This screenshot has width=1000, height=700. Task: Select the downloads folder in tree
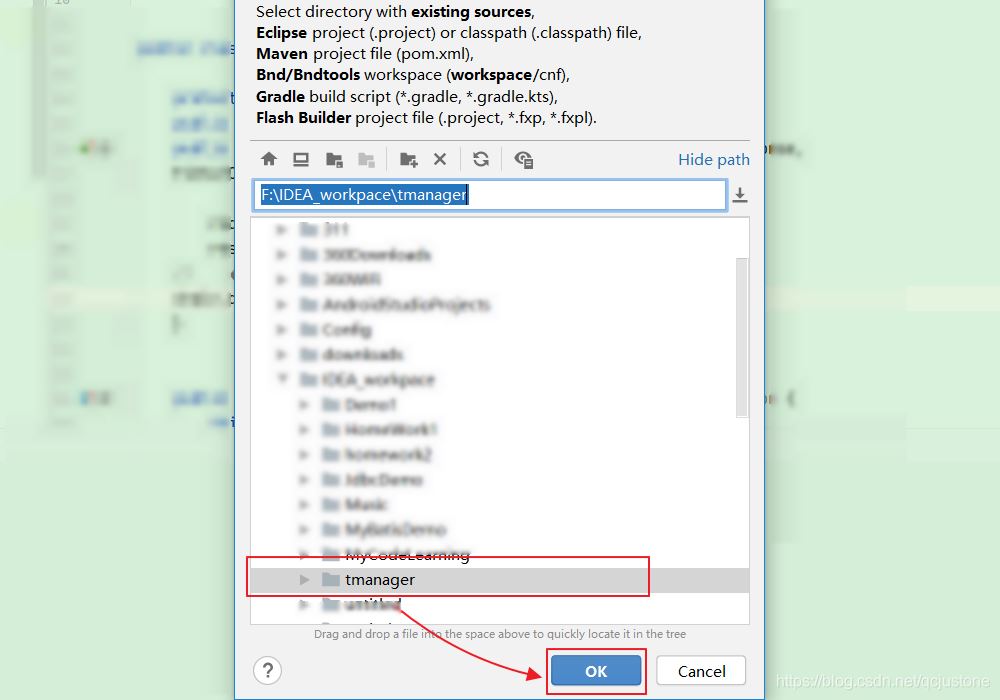(362, 355)
